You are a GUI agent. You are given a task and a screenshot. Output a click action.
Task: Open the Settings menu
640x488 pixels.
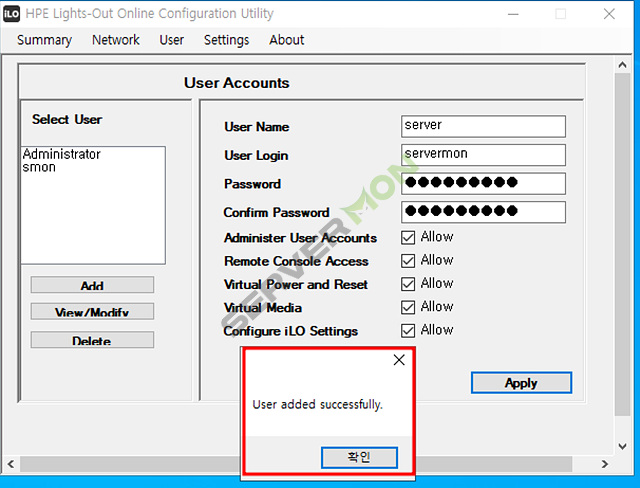(227, 40)
